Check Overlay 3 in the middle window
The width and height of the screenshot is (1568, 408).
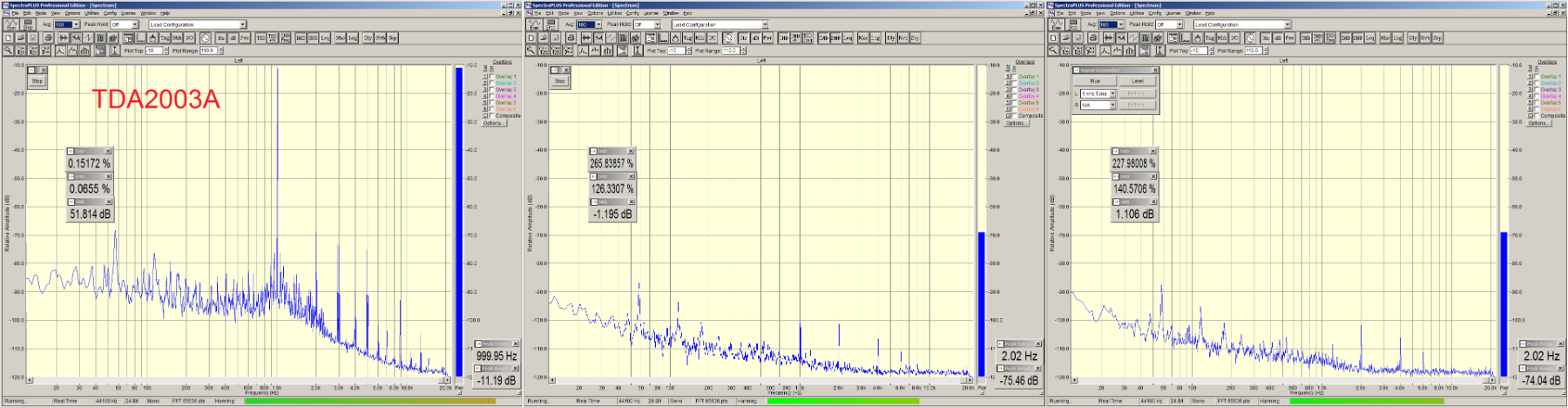[1015, 90]
